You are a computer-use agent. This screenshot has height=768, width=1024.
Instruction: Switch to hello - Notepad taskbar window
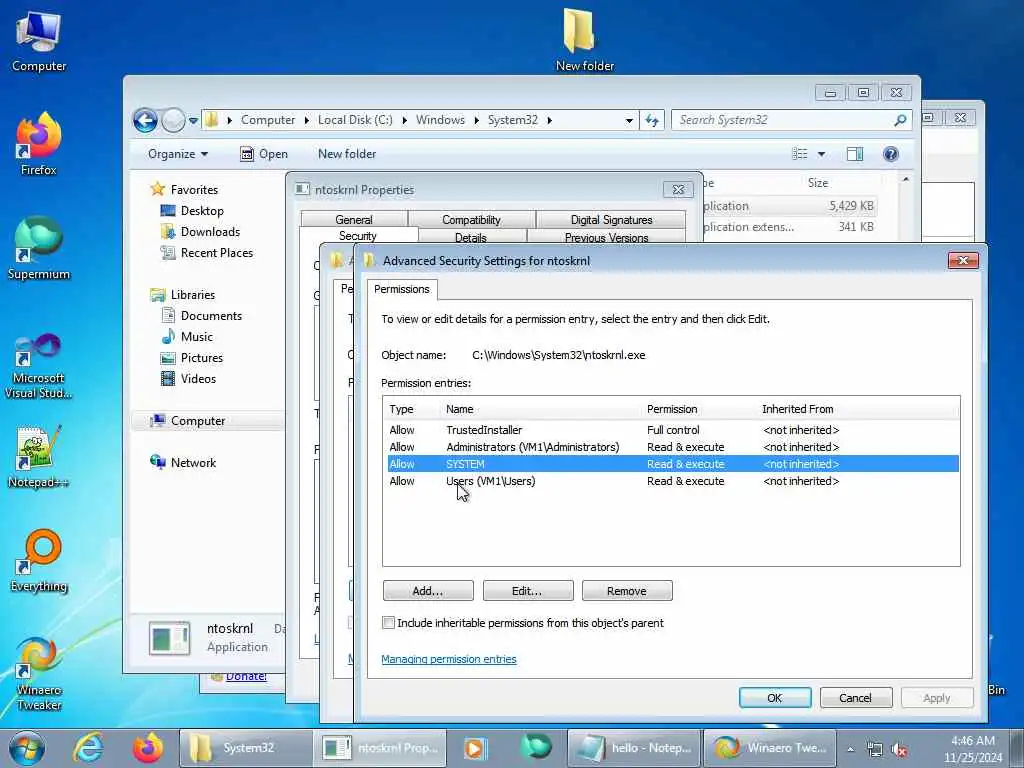pyautogui.click(x=633, y=748)
